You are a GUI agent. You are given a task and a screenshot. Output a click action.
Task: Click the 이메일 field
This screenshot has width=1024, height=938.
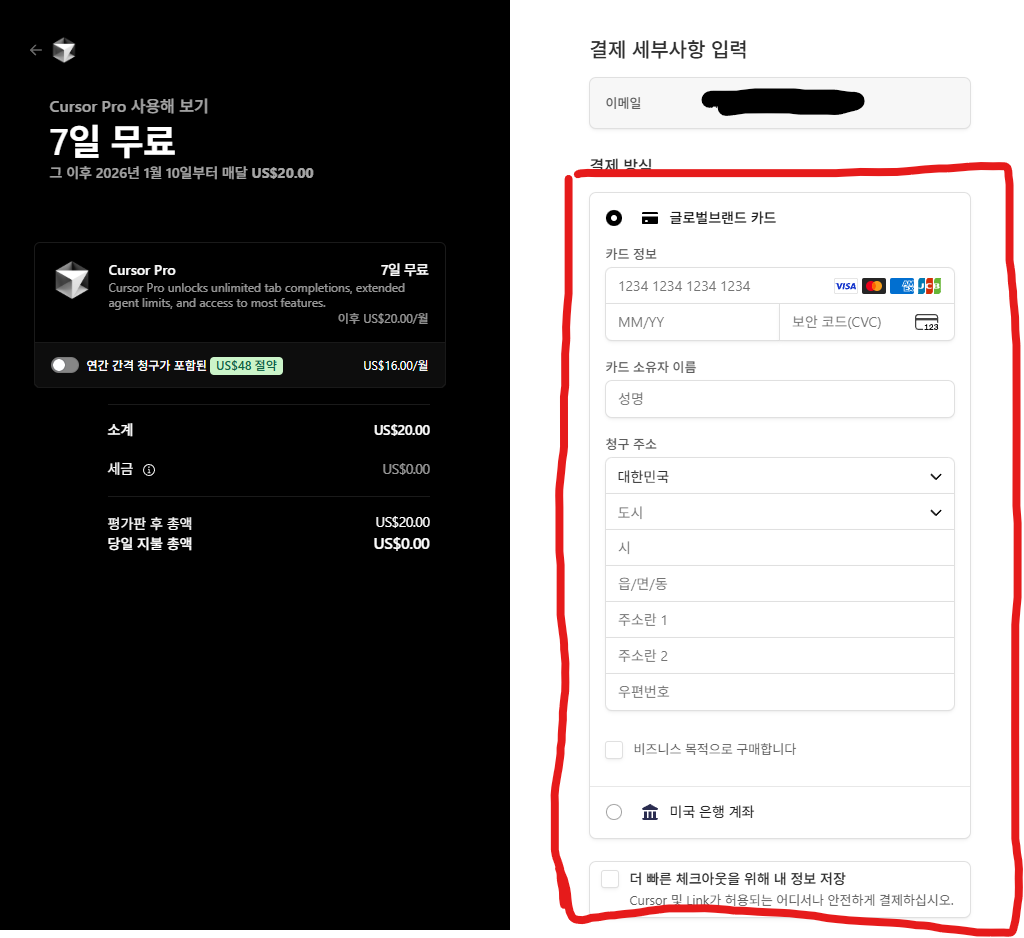780,103
